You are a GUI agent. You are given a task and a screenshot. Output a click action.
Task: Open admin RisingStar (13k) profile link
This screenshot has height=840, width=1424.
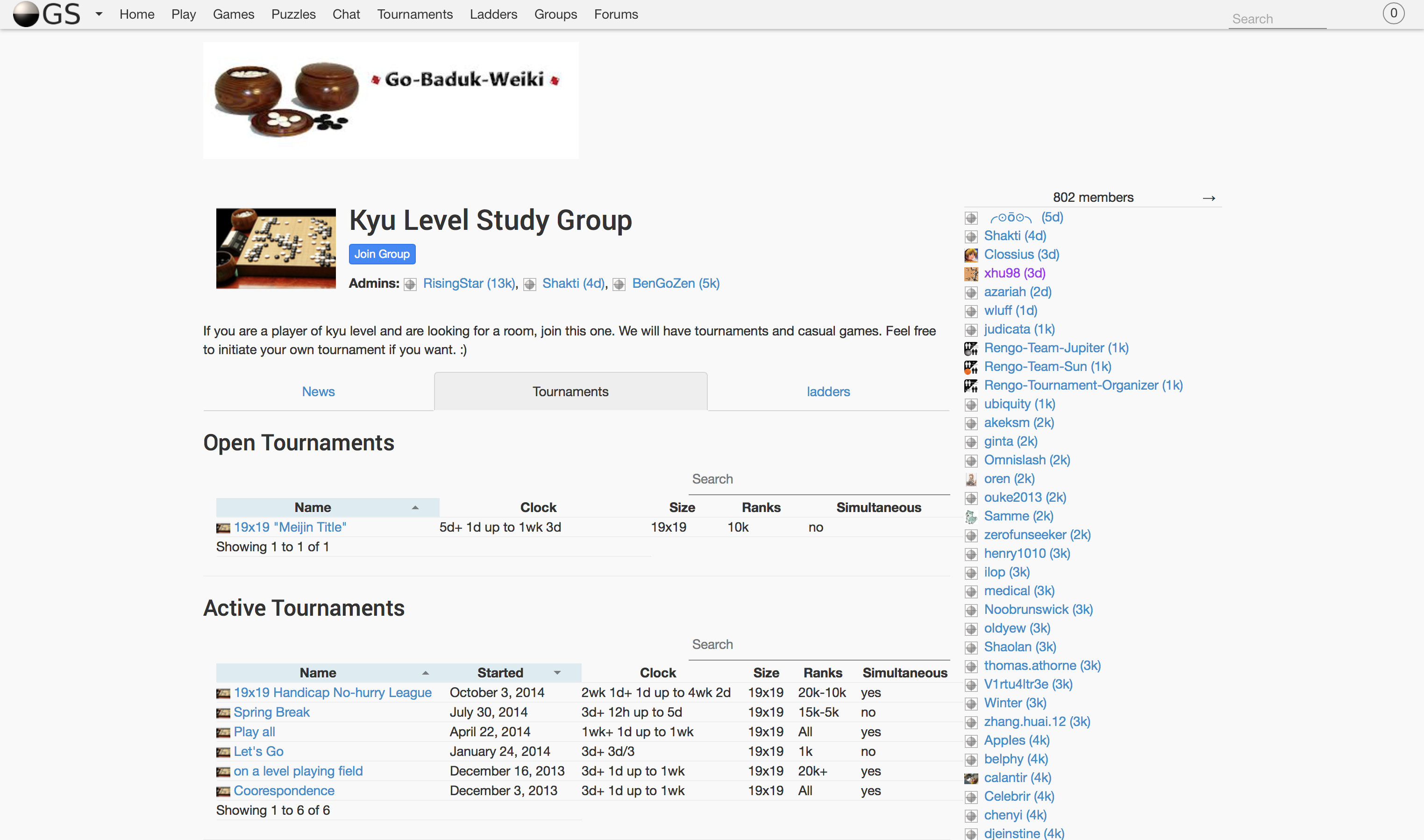coord(469,284)
